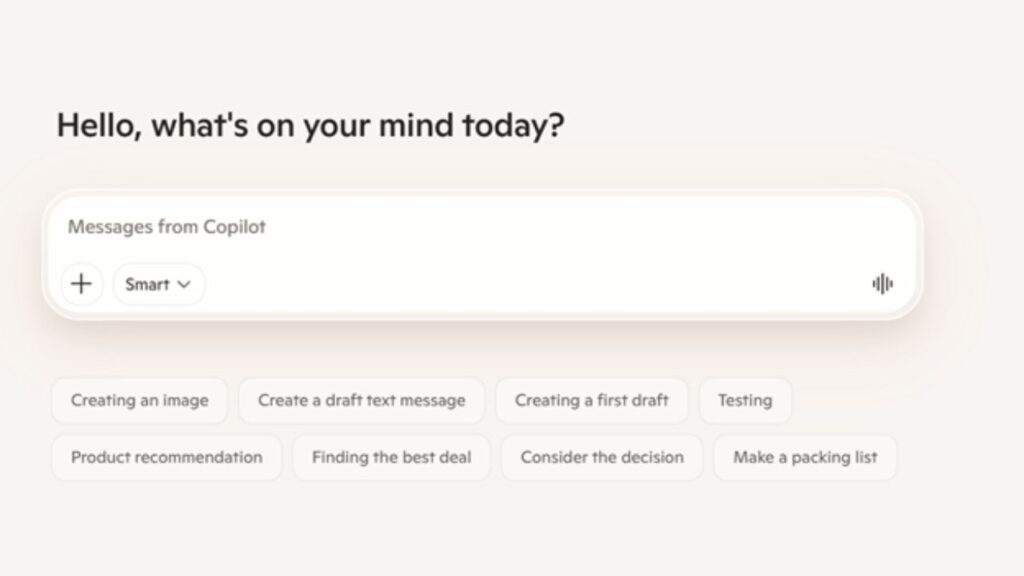Open the Product recommendation prompt
Image resolution: width=1024 pixels, height=576 pixels.
click(166, 457)
